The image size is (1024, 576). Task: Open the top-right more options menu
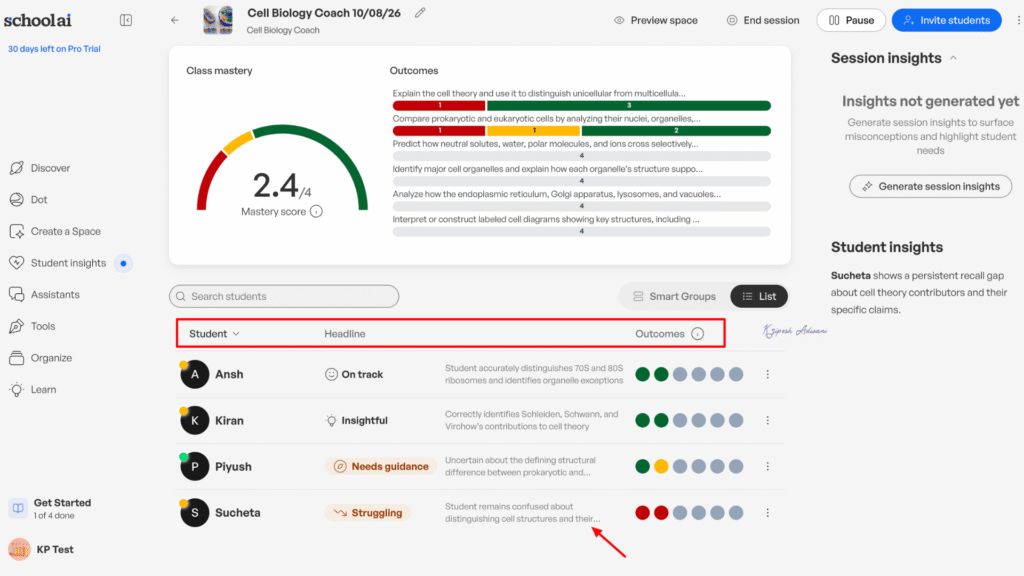[1018, 20]
